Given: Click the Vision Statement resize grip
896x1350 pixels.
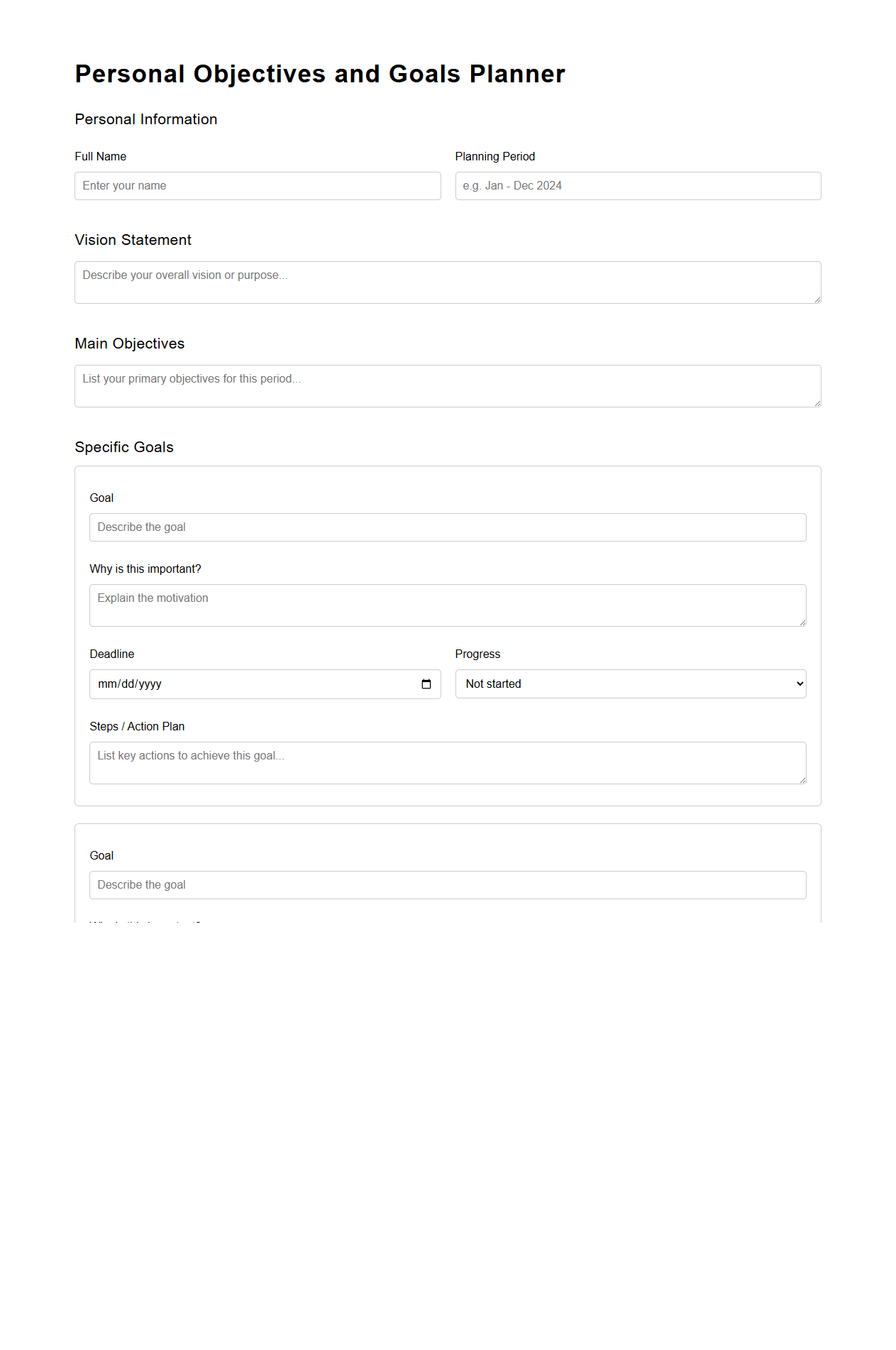Looking at the screenshot, I should 817,300.
